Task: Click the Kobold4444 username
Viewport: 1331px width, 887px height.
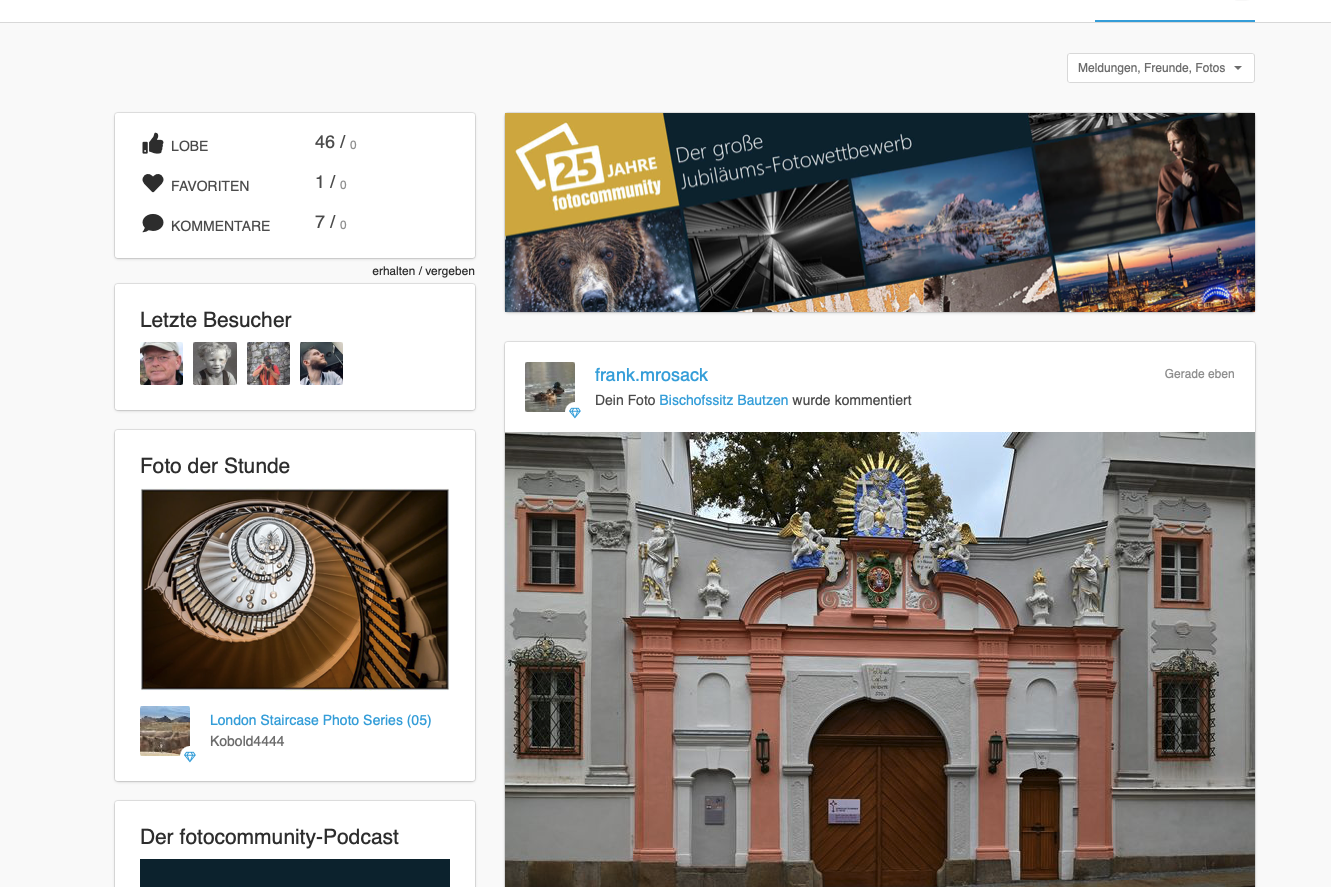Action: [x=247, y=741]
